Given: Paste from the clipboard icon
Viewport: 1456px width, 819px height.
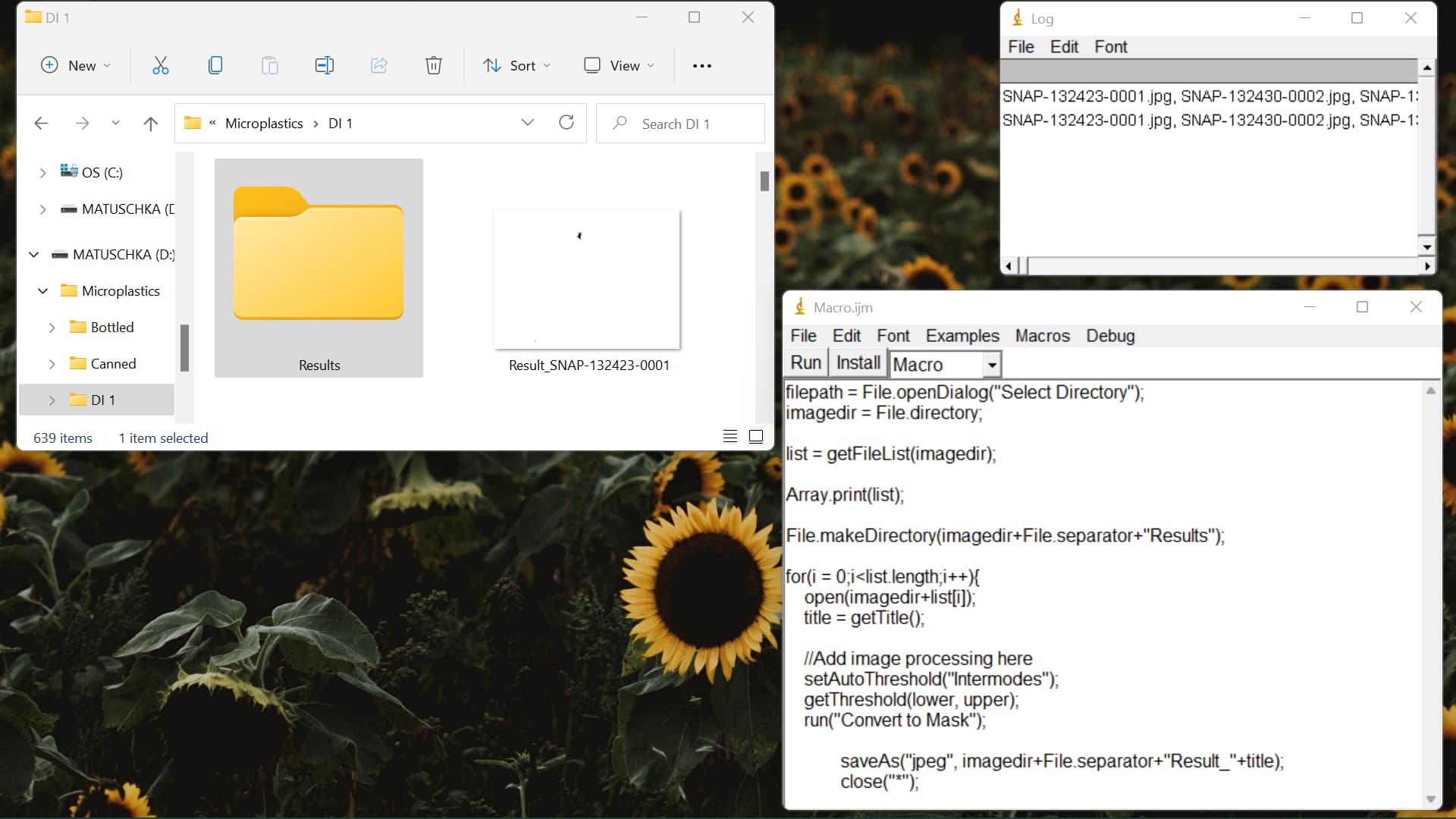Looking at the screenshot, I should [270, 65].
